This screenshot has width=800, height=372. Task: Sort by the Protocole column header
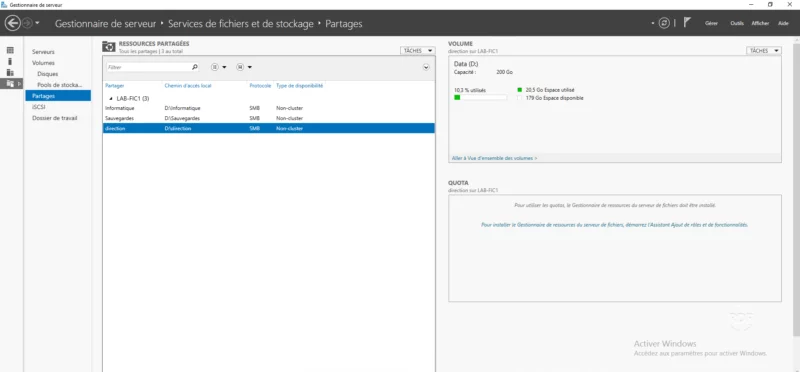(x=260, y=86)
